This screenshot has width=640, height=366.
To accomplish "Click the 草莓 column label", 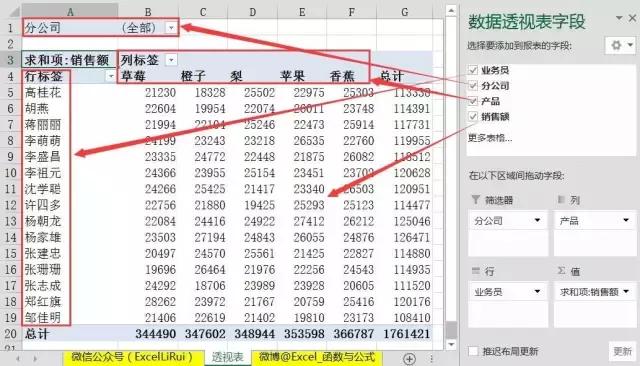I will point(133,76).
